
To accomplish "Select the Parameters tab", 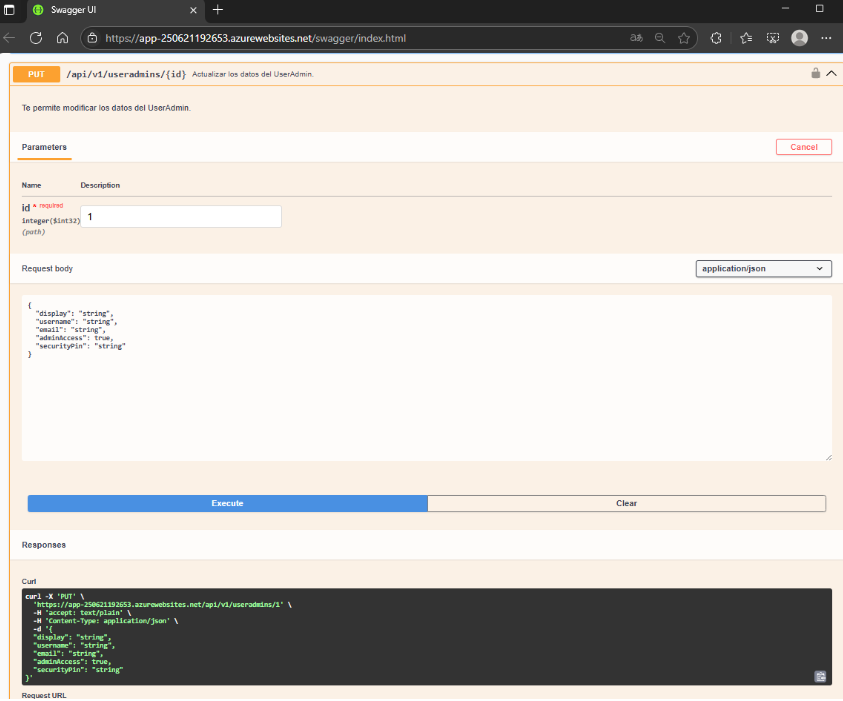I will pyautogui.click(x=44, y=147).
